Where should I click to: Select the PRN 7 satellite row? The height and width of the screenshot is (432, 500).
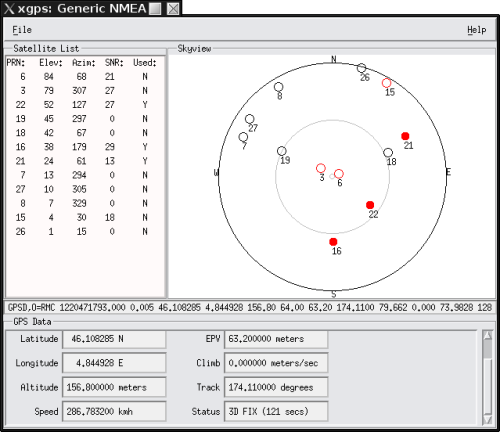click(x=85, y=175)
